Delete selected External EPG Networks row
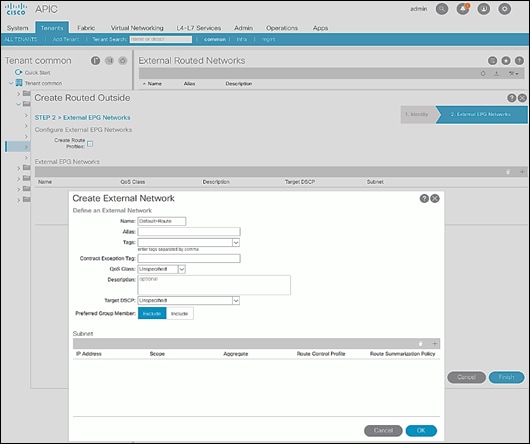The height and width of the screenshot is (444, 530). 508,172
